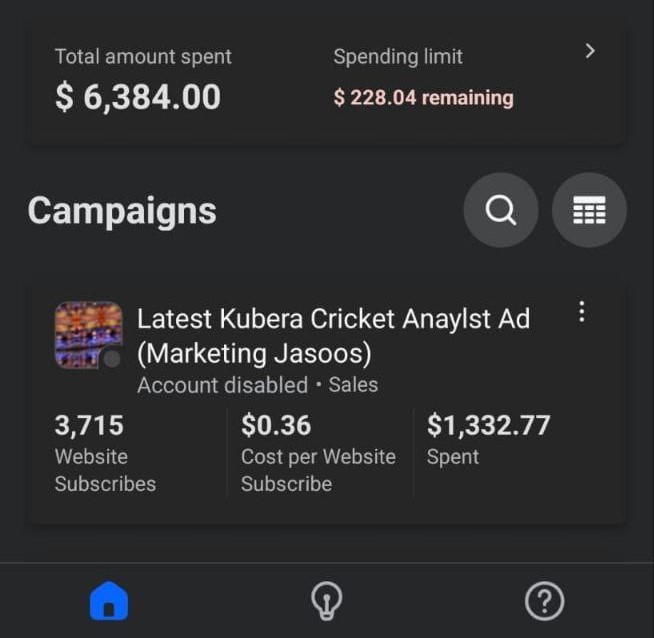Screen dimensions: 654x638
Task: Select the Total amount spent value $6,384.00
Action: [137, 97]
